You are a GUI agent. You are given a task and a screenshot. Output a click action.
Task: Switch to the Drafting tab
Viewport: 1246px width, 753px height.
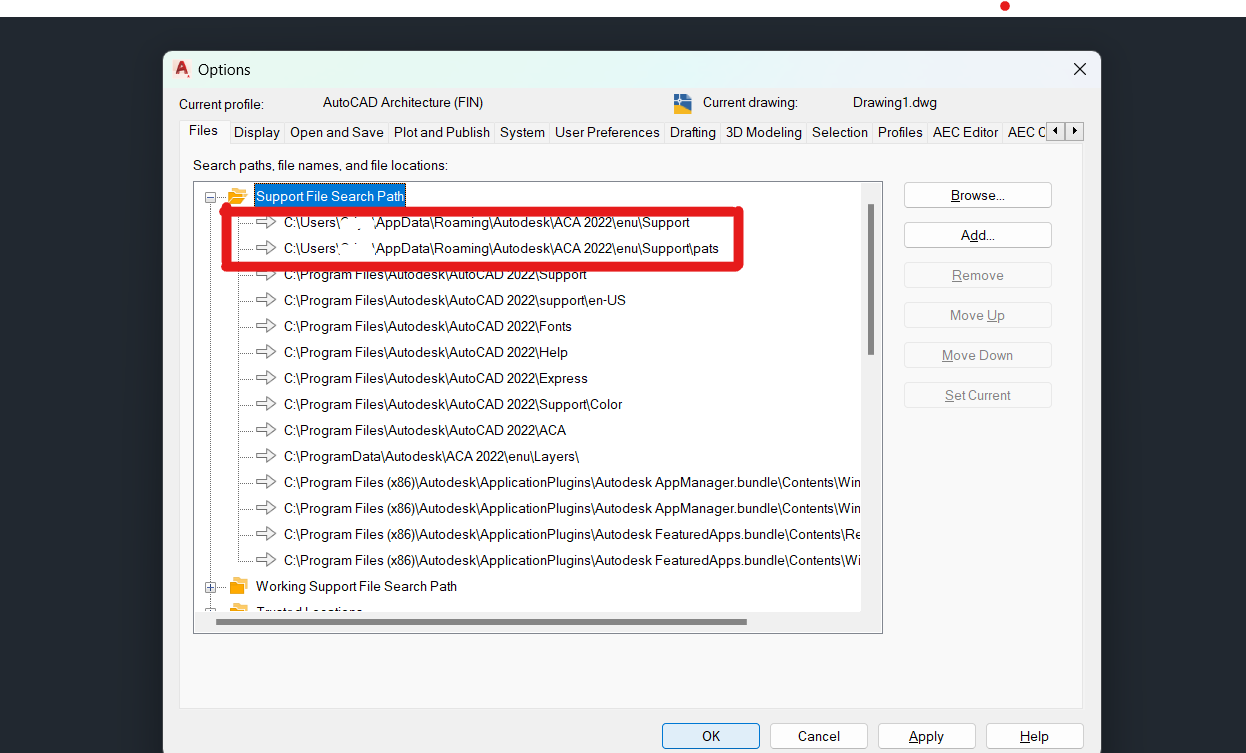coord(693,132)
